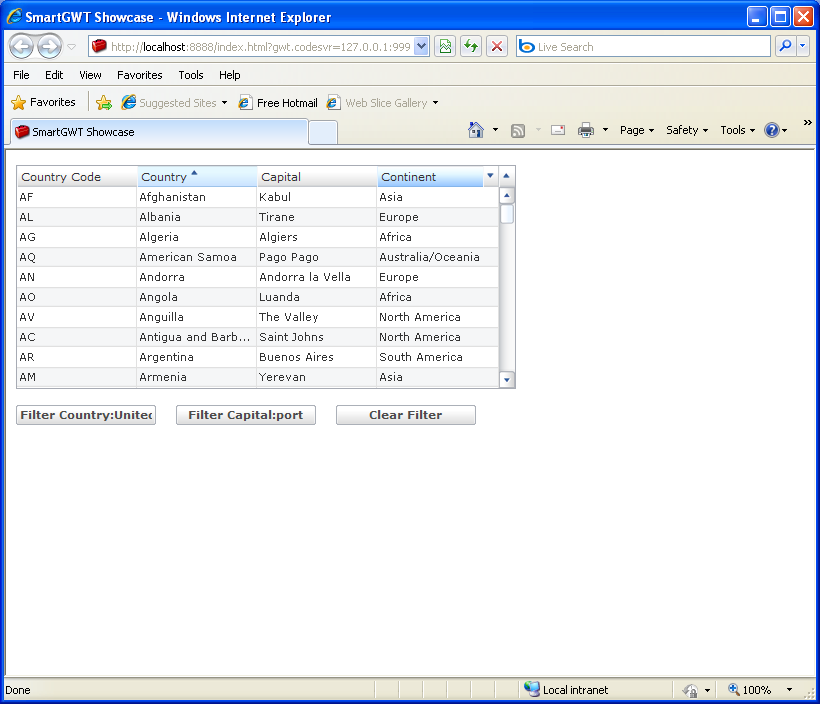This screenshot has width=820, height=704.
Task: Go forward with the browser Forward arrow
Action: point(50,47)
